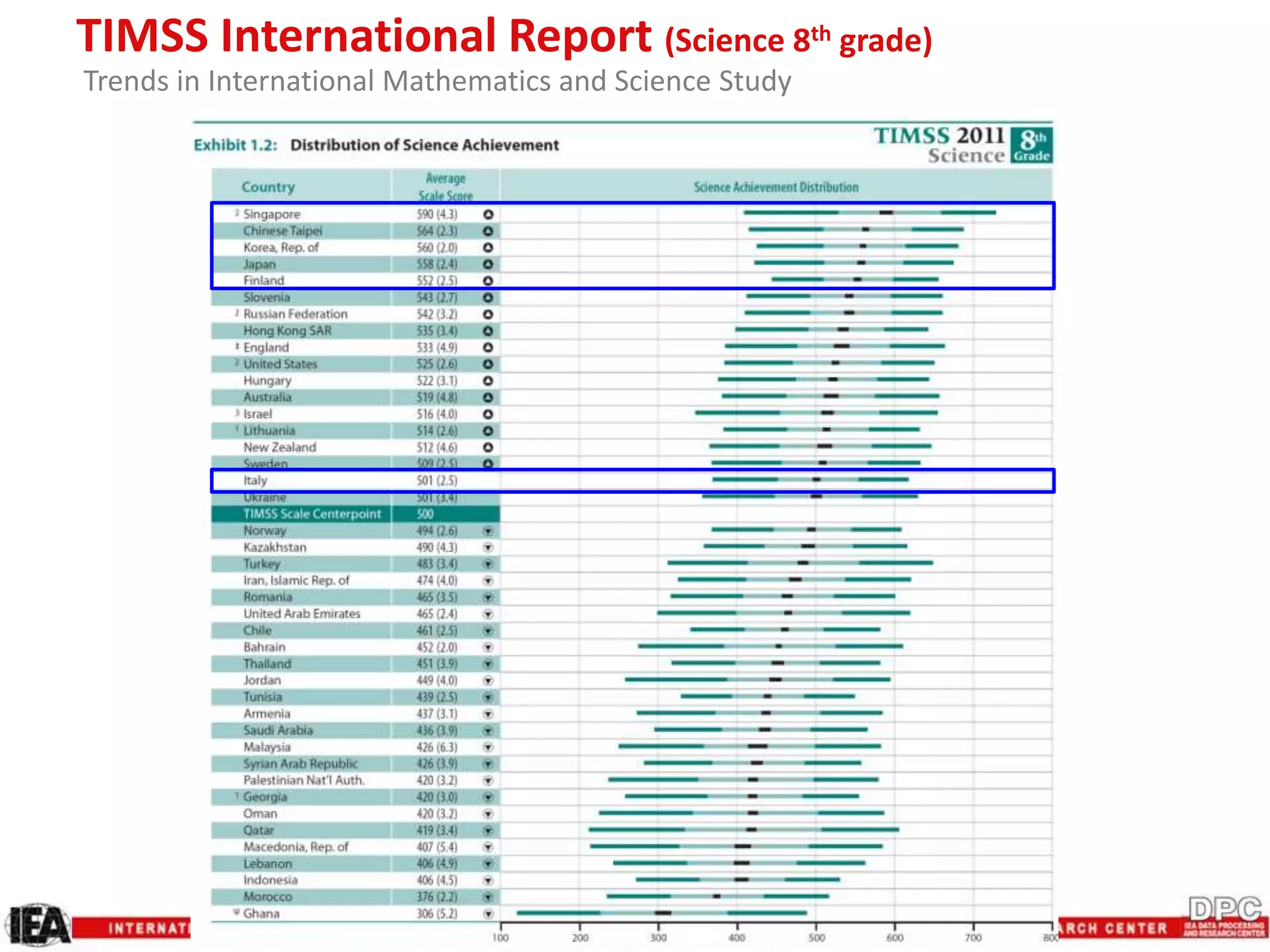Click the 'Saudi Arabia' country name

click(x=278, y=731)
